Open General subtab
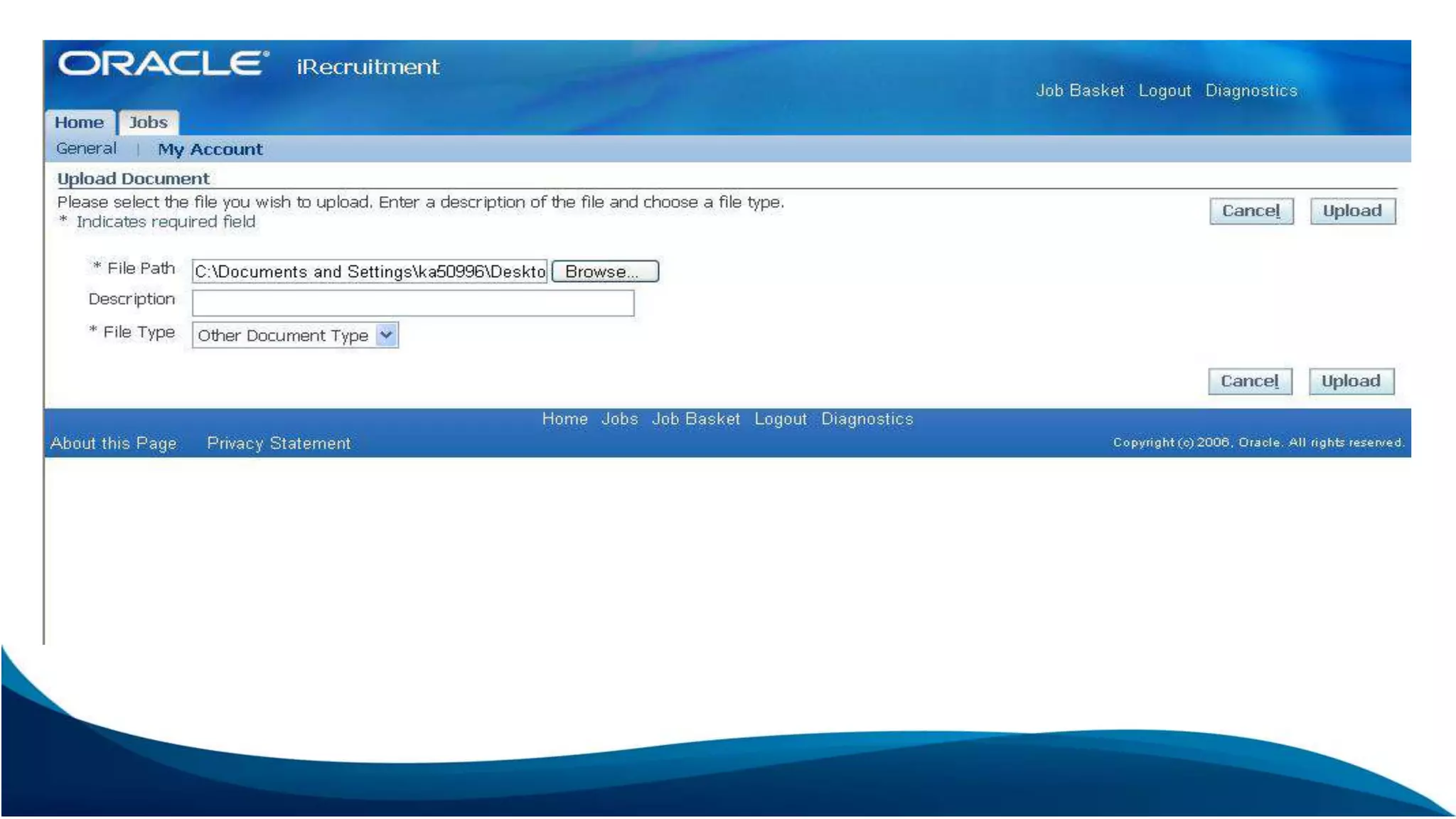This screenshot has width=1456, height=819. pyautogui.click(x=86, y=149)
